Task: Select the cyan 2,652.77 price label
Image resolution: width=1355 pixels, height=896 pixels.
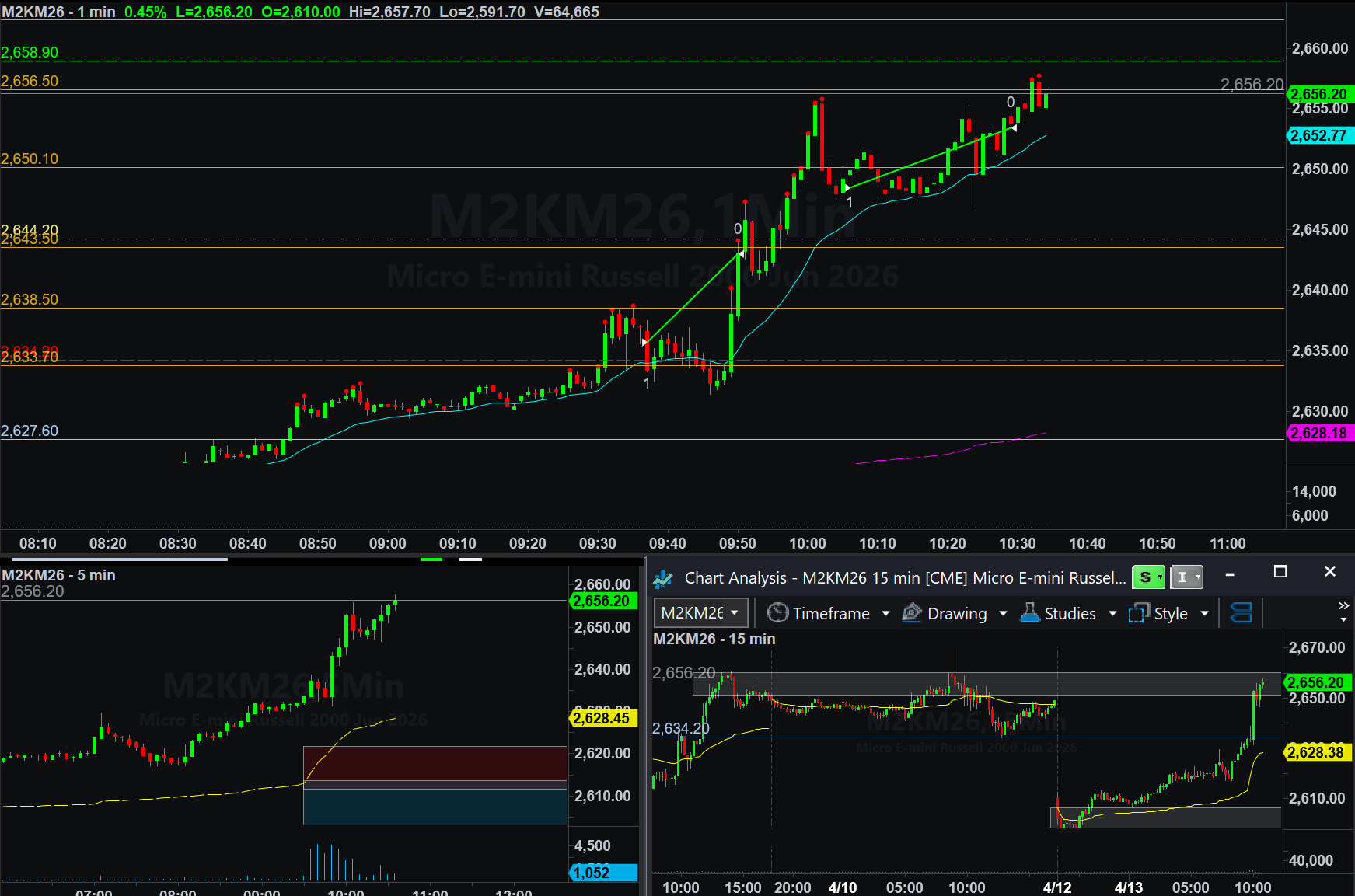Action: tap(1319, 135)
